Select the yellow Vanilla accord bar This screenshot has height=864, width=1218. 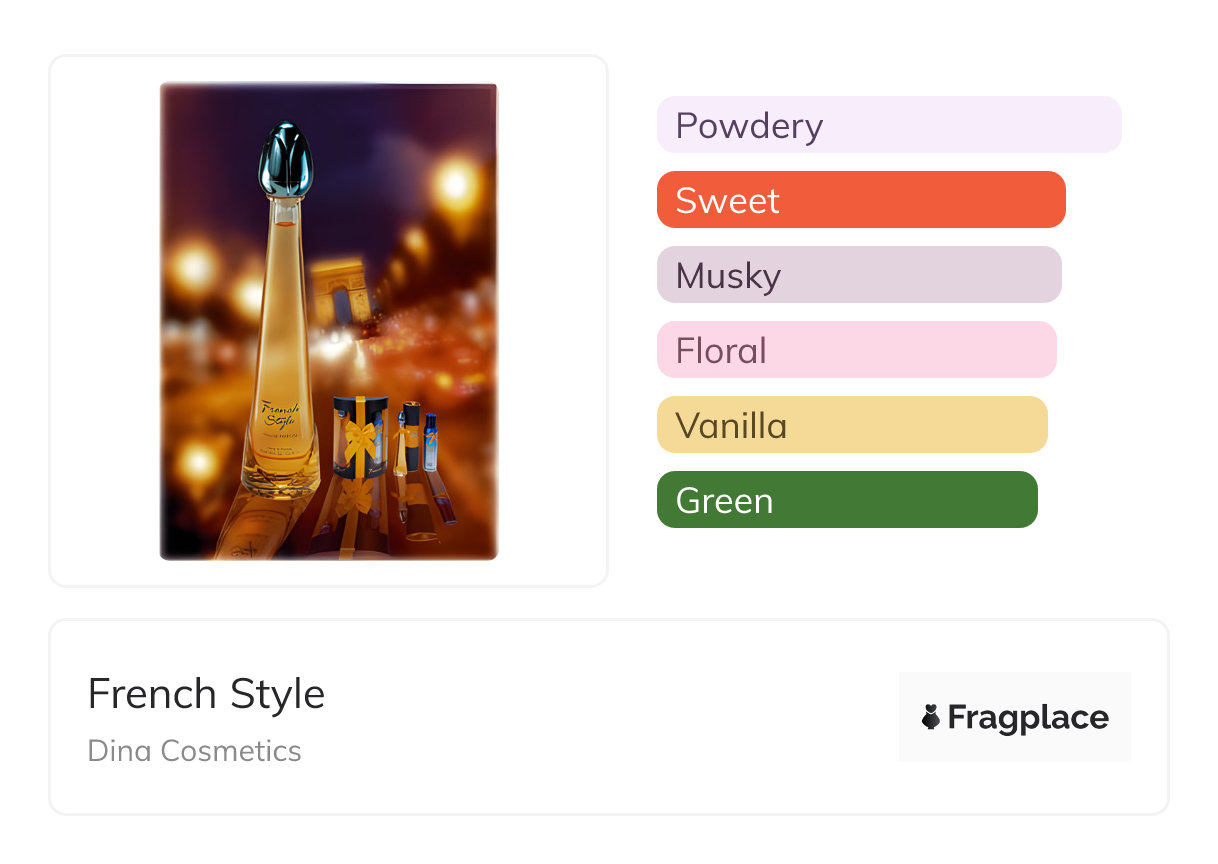(851, 425)
